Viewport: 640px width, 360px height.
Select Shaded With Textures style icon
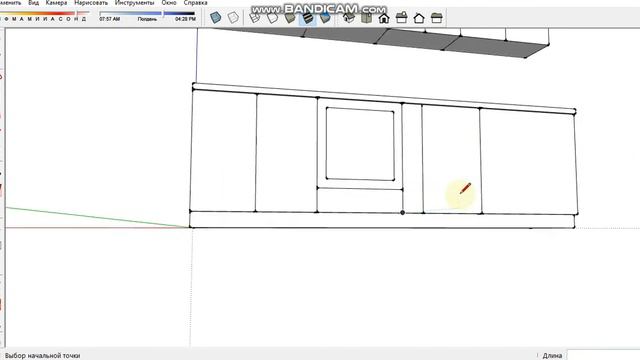click(307, 18)
